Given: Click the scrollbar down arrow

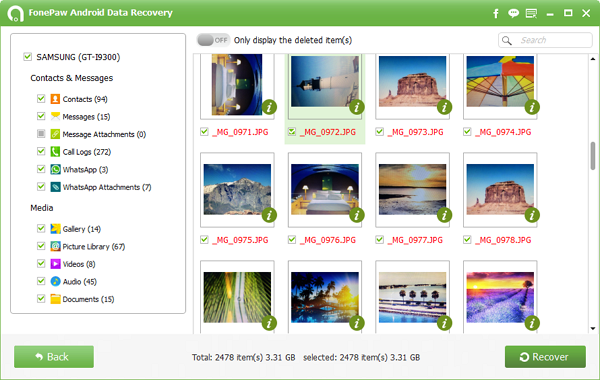Looking at the screenshot, I should [593, 328].
